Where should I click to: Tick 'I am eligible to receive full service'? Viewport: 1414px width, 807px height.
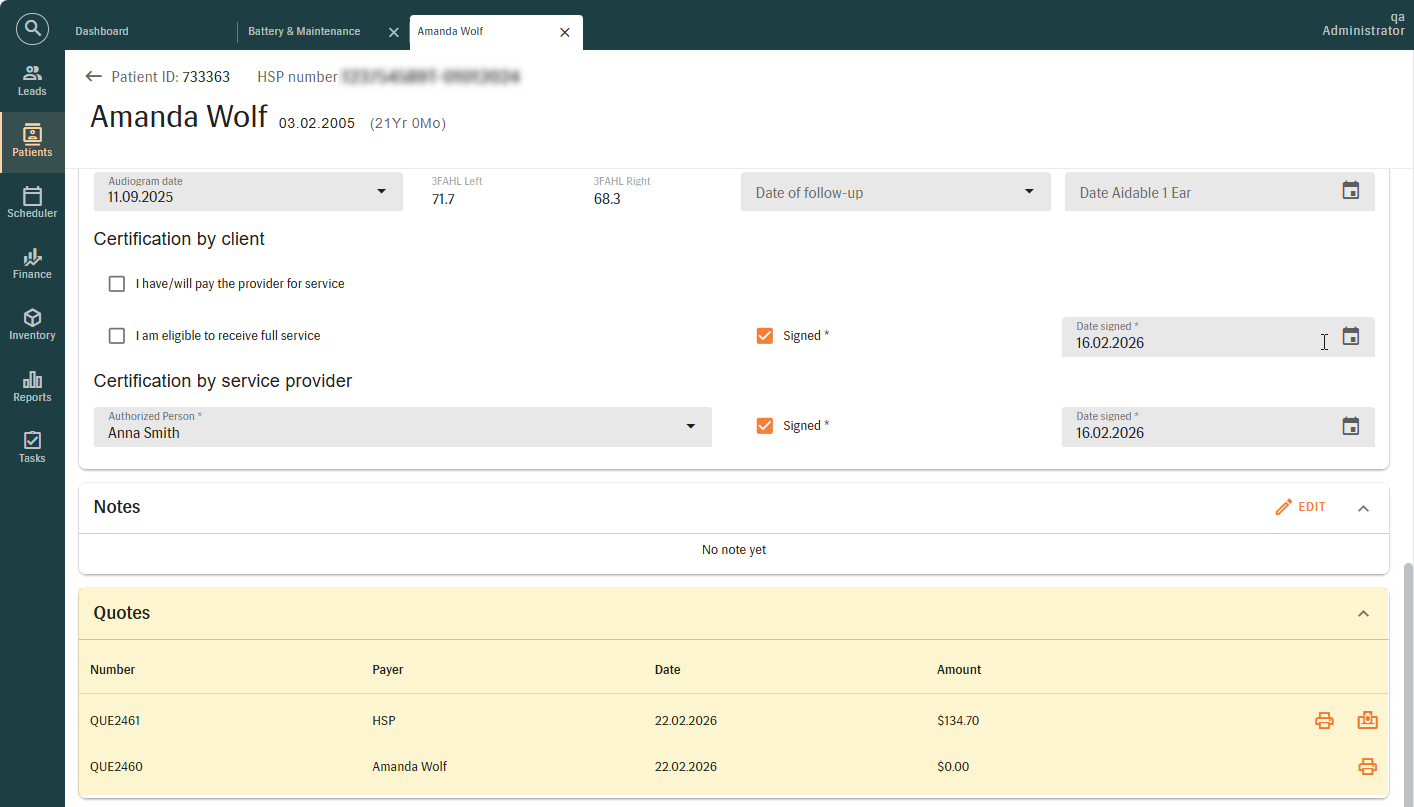tap(117, 336)
